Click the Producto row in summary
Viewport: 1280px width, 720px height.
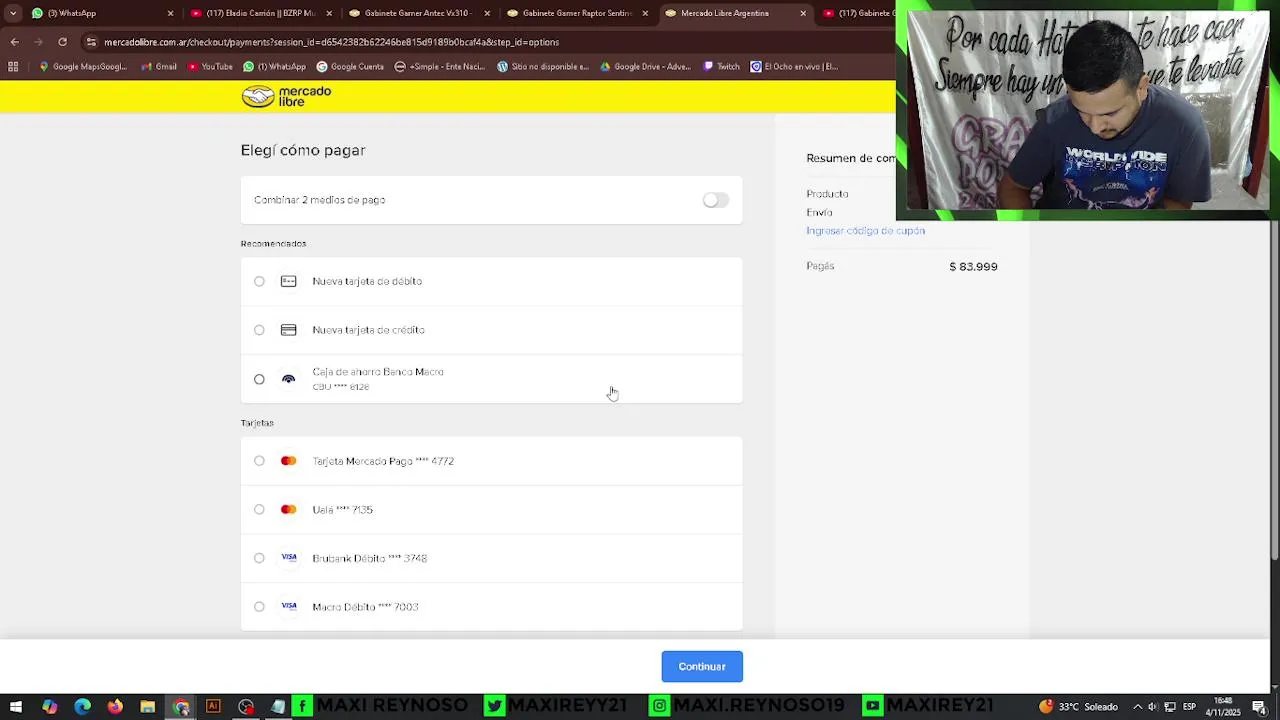(827, 194)
